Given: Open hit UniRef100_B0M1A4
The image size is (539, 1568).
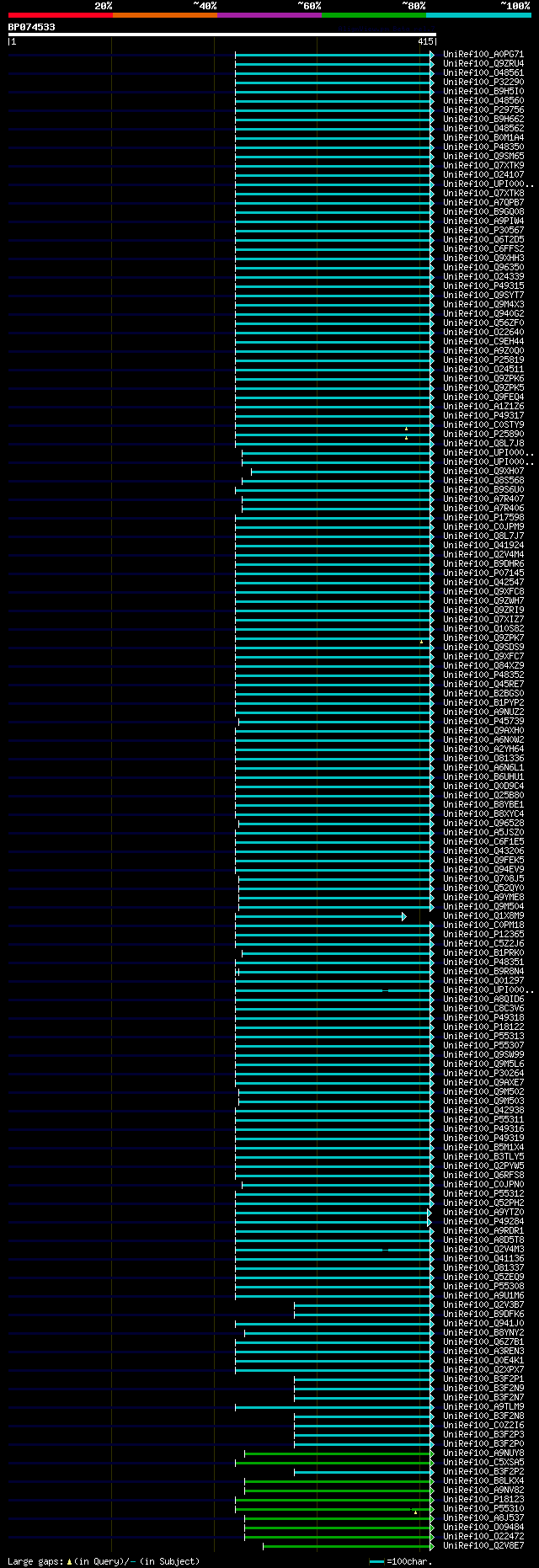Looking at the screenshot, I should [x=483, y=138].
